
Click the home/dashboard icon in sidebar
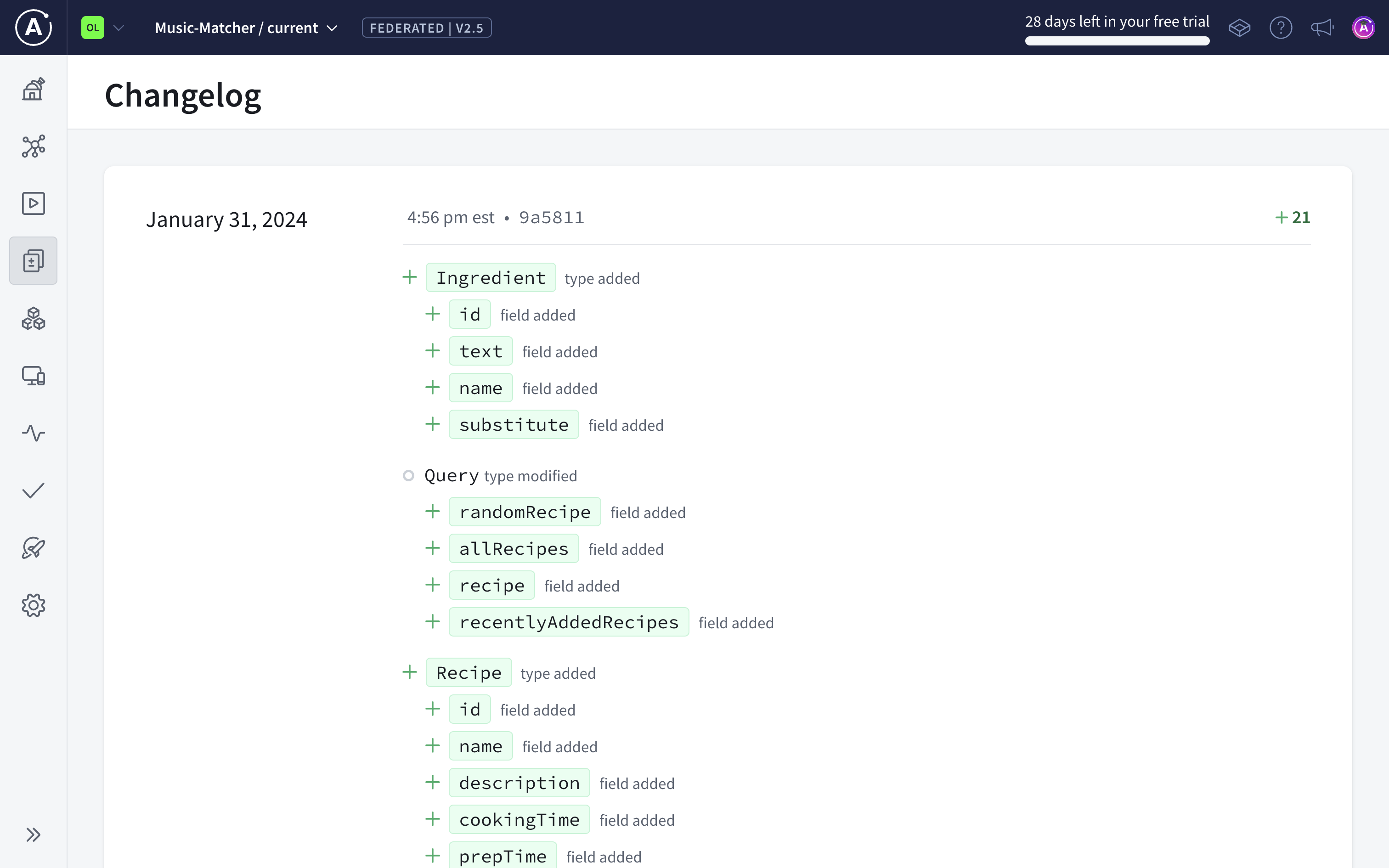(34, 89)
